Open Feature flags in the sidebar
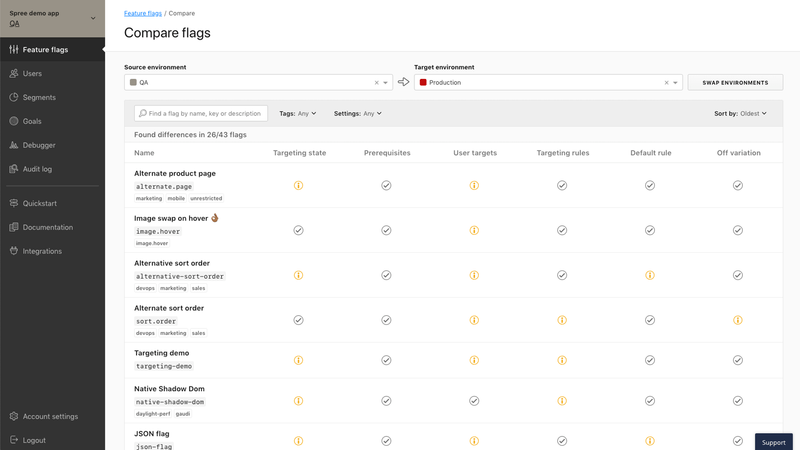 pyautogui.click(x=45, y=49)
